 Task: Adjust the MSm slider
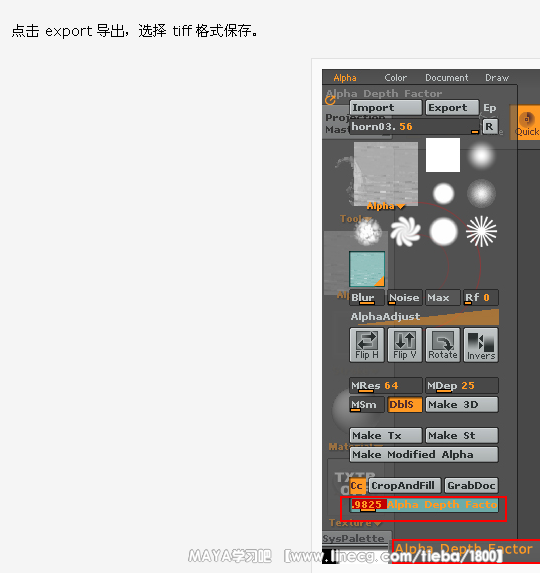coord(367,405)
